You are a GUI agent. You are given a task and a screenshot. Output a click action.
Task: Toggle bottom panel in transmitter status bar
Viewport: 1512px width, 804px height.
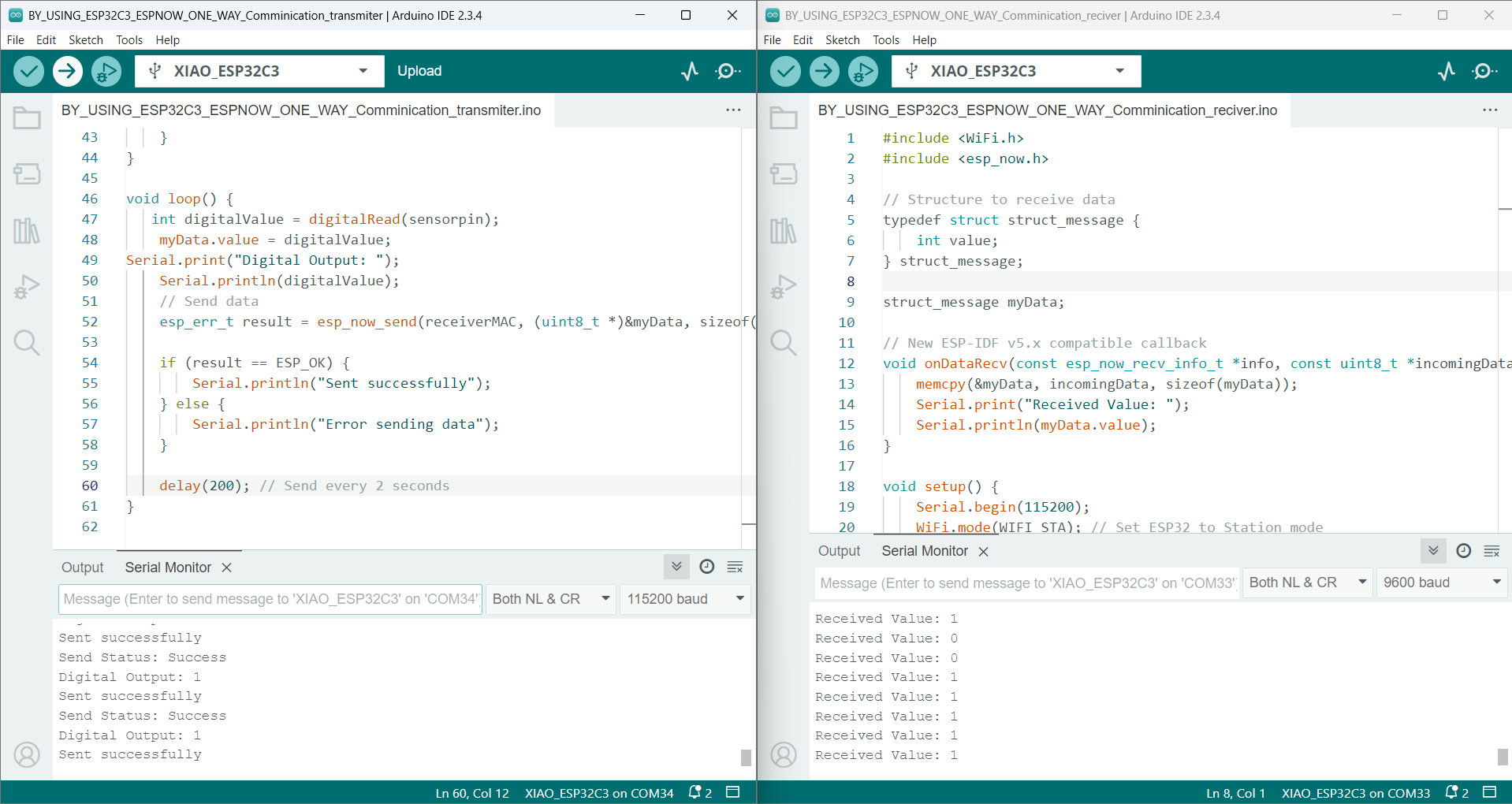[x=733, y=793]
